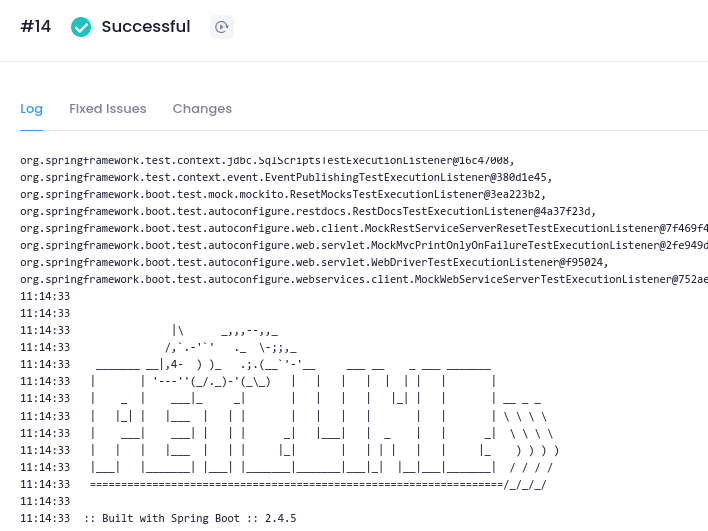Select the ResetMocksTestExecutionListener log line
708x531 pixels.
[283, 195]
